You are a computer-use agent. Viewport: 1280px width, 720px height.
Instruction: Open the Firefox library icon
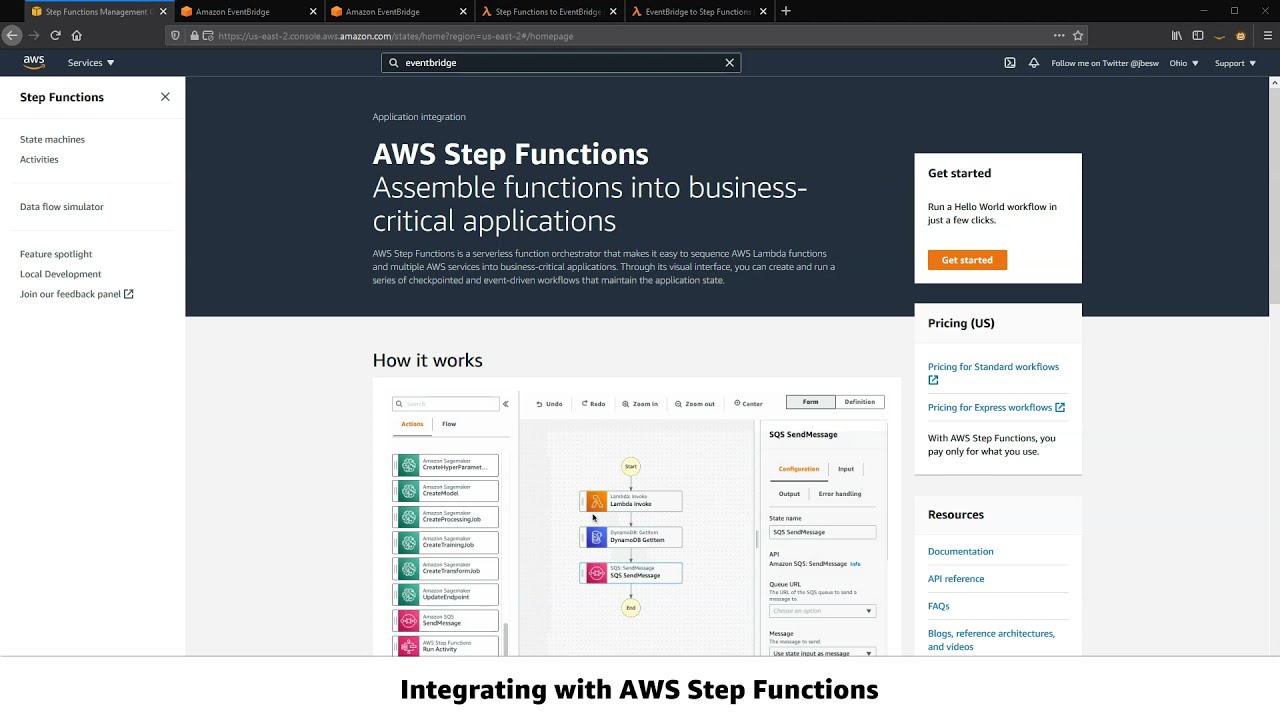[1177, 35]
